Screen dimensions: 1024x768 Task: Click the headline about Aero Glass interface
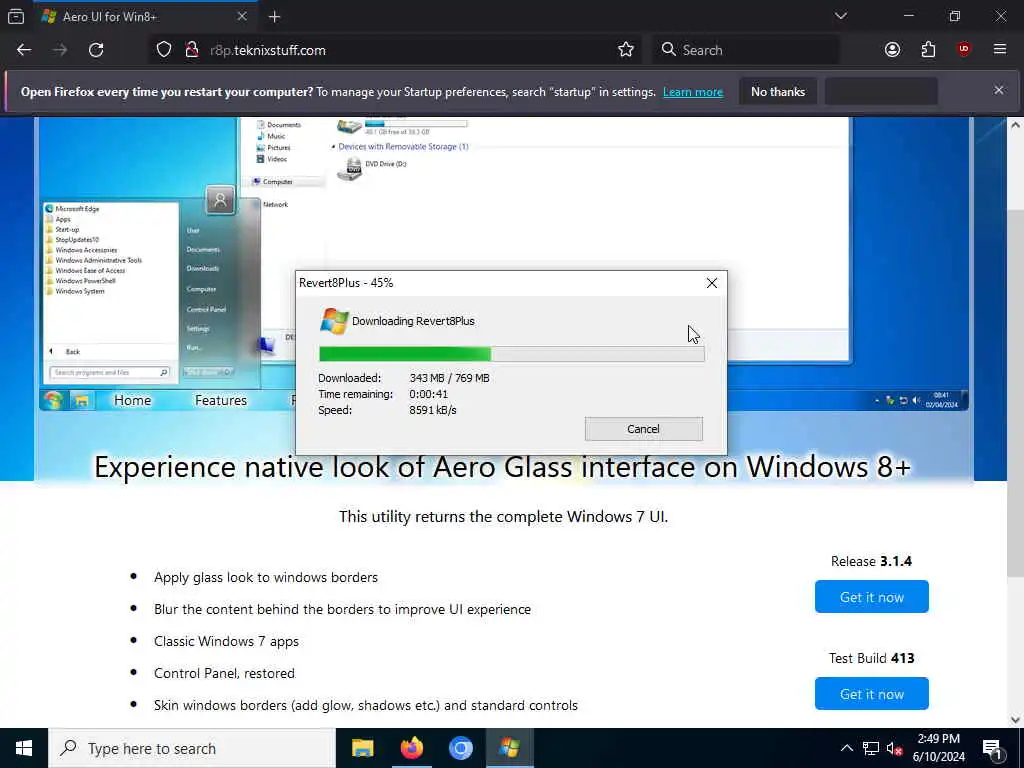click(x=502, y=467)
